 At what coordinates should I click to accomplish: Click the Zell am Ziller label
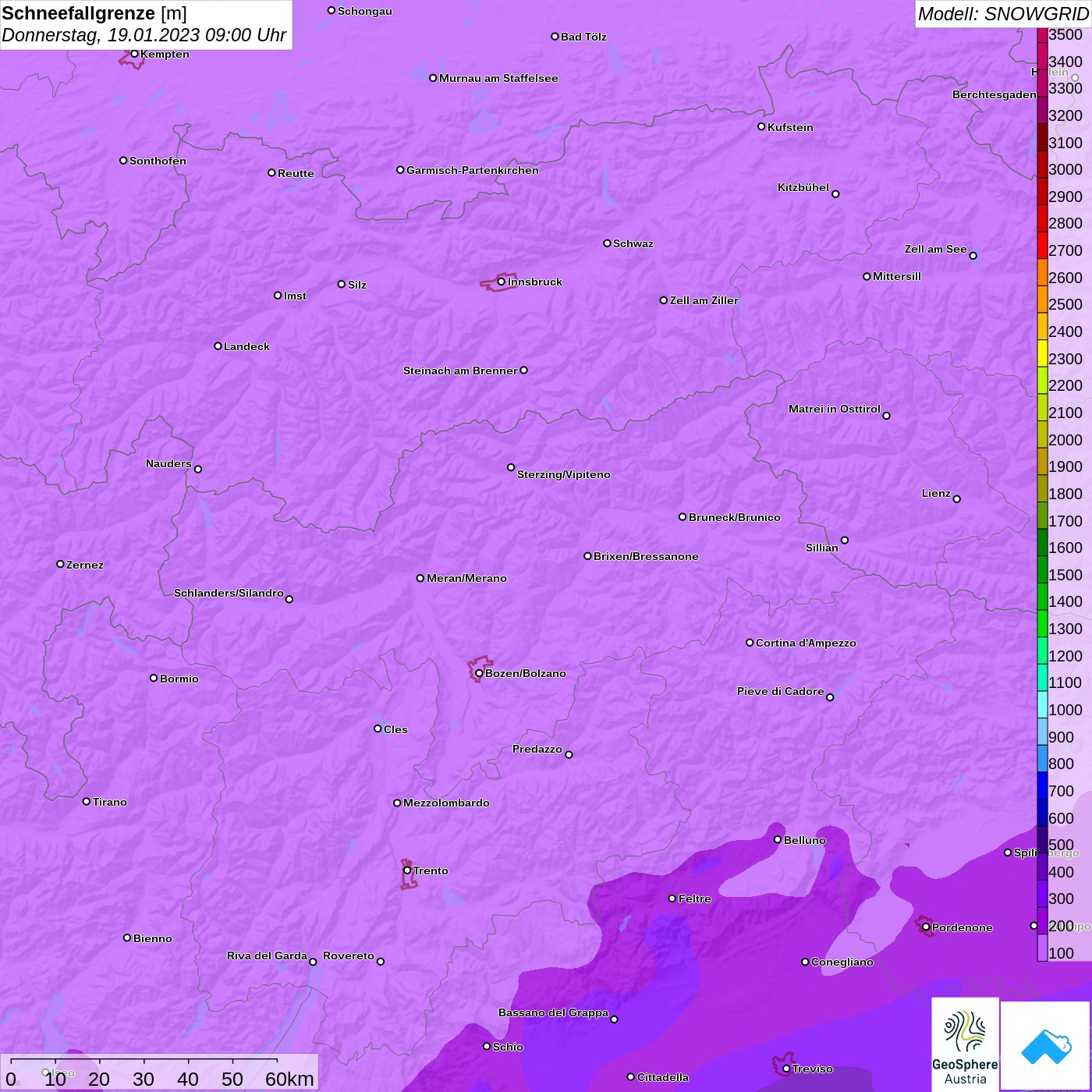tap(704, 300)
